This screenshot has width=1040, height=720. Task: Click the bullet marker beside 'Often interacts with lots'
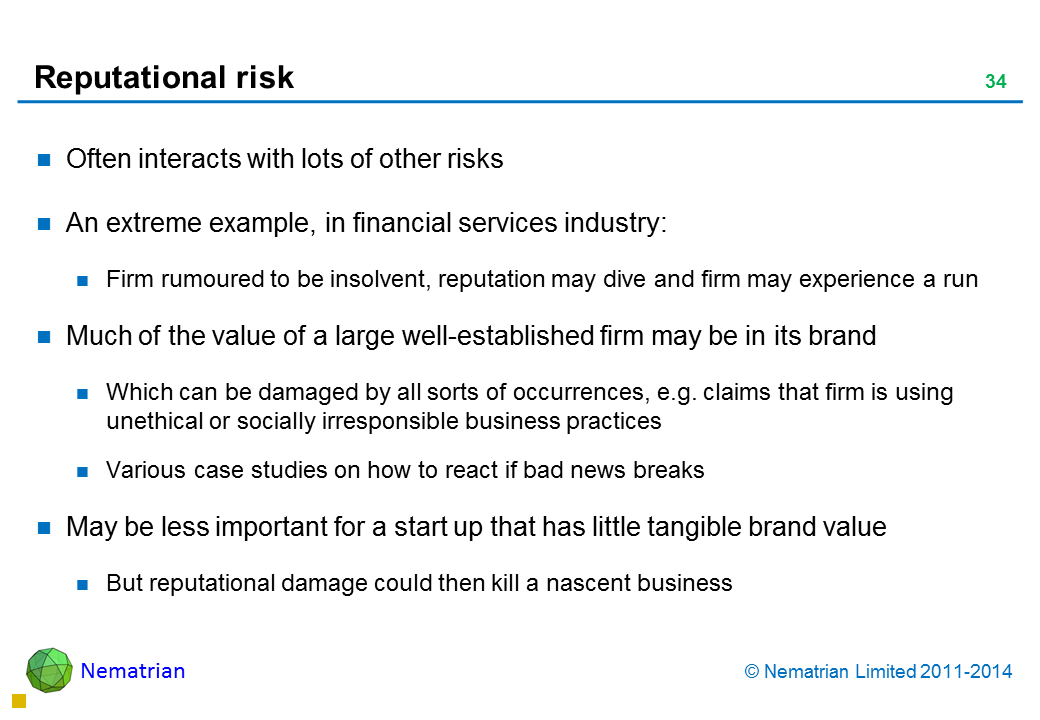(x=44, y=160)
